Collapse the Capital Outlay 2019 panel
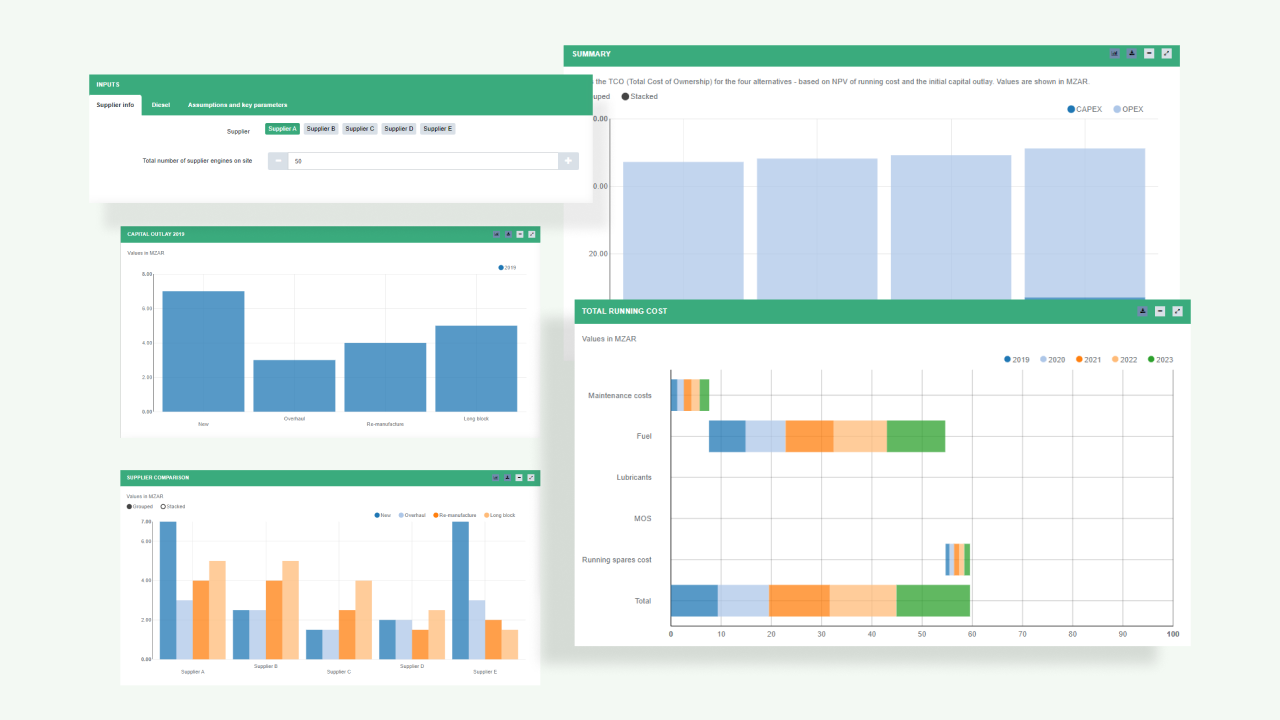The image size is (1280, 720). (520, 234)
